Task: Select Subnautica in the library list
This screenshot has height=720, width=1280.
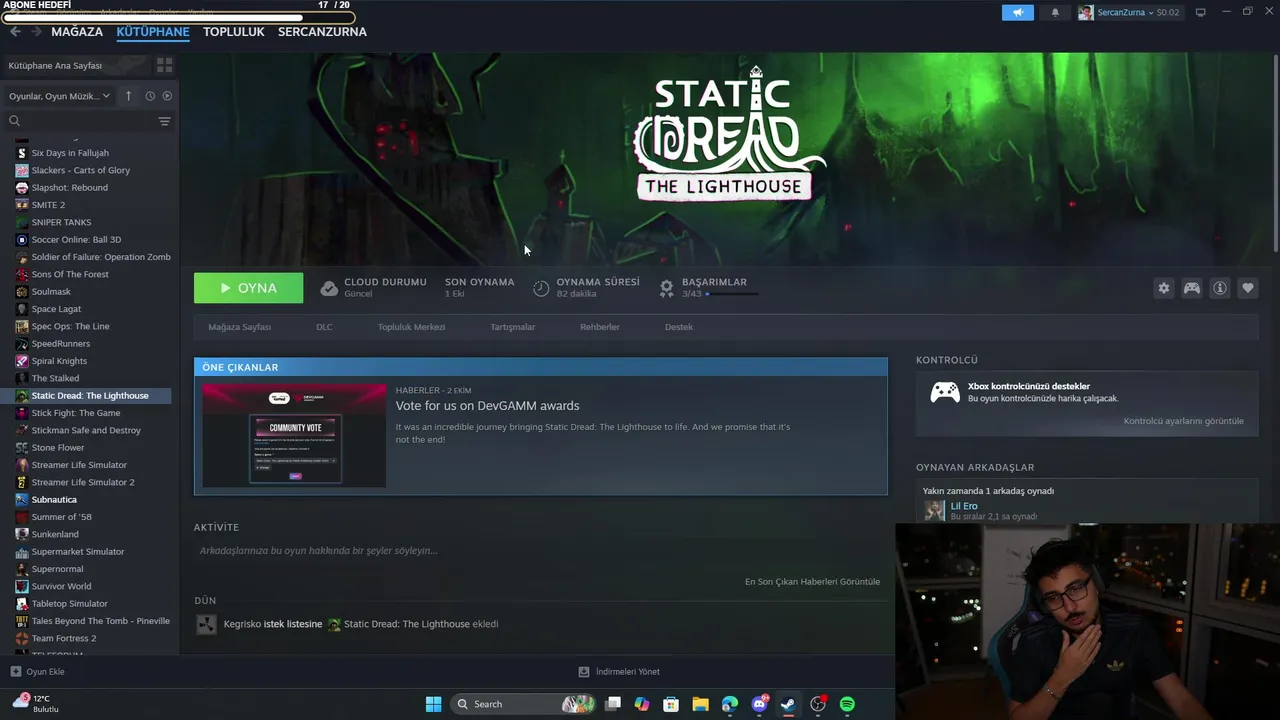Action: click(x=54, y=500)
